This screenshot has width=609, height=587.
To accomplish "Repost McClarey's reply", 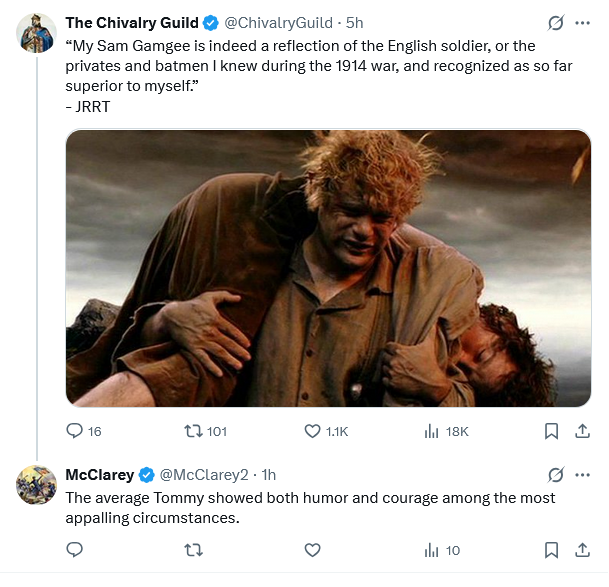I will coord(194,549).
